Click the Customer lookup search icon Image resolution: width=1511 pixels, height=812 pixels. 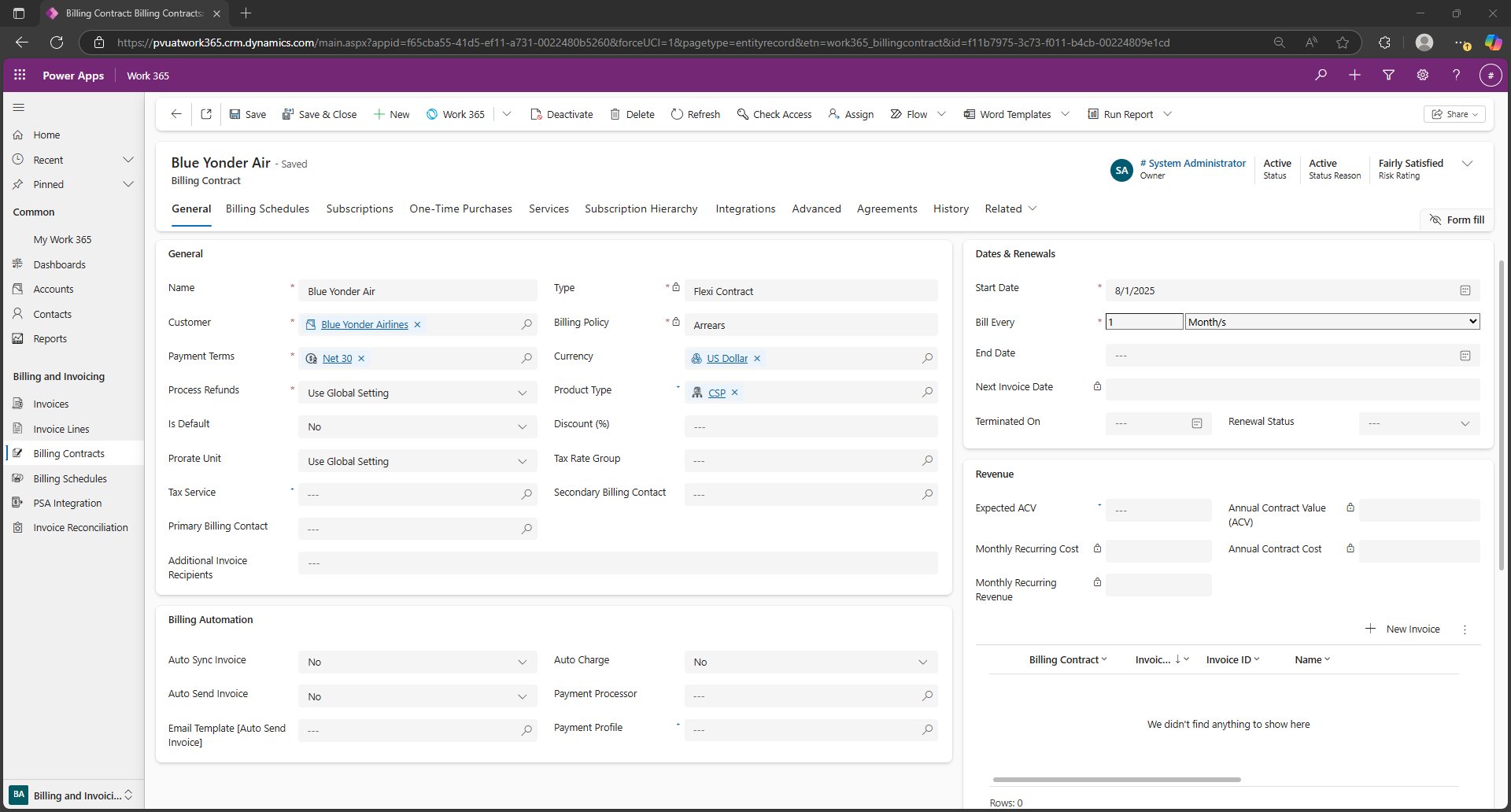click(x=526, y=324)
